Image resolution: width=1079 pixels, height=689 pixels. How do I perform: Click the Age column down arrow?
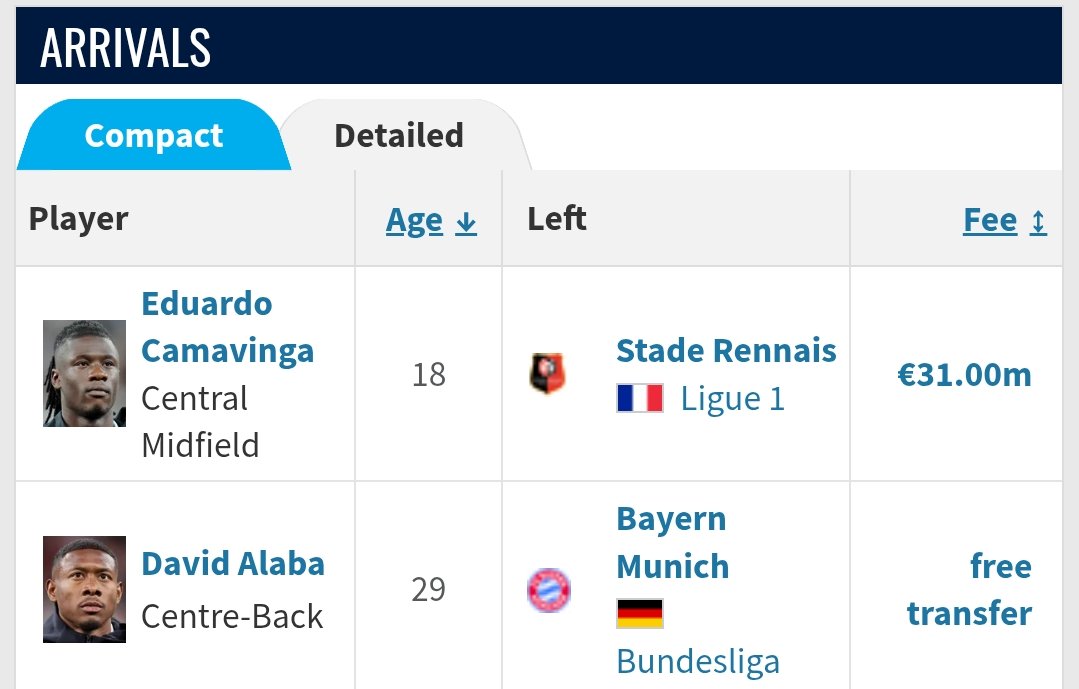click(x=466, y=222)
